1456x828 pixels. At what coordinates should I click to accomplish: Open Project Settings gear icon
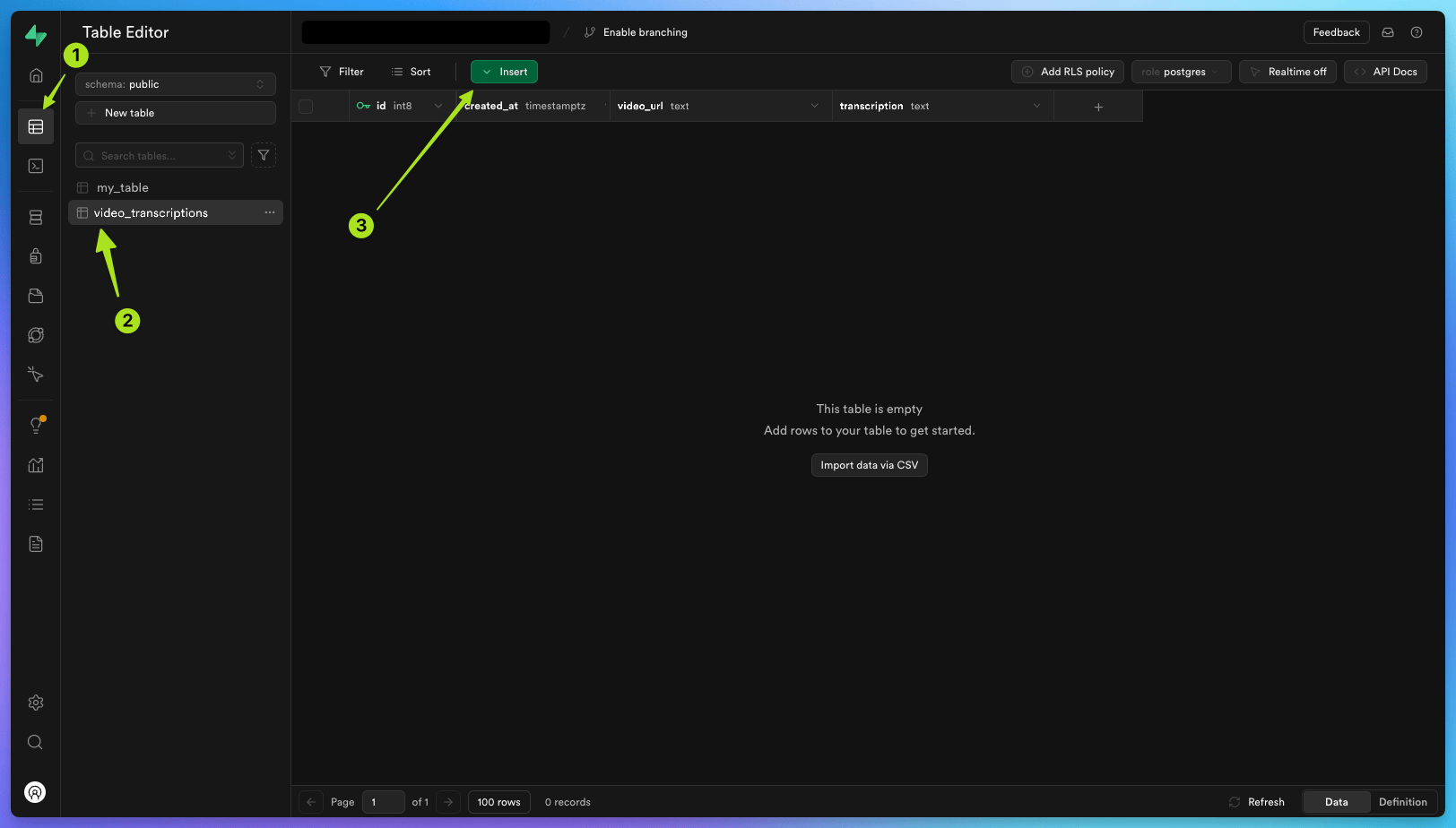(36, 703)
